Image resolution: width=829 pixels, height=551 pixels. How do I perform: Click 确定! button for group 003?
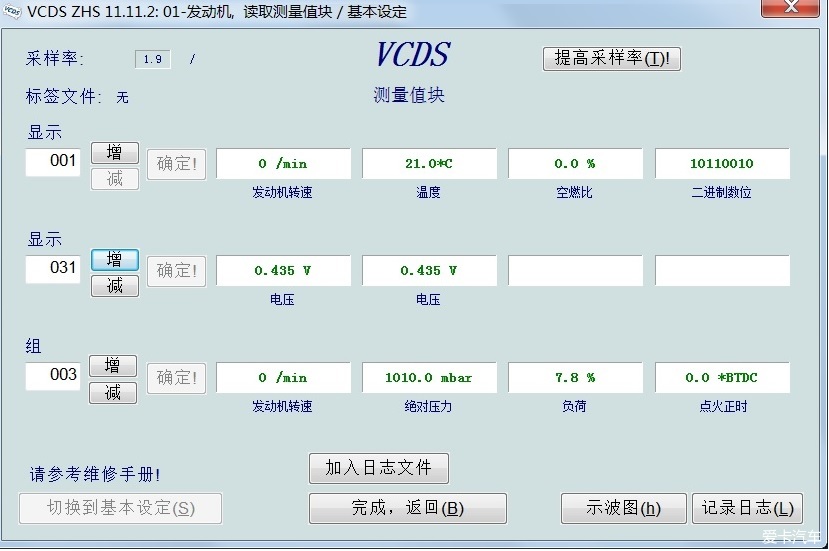tap(176, 378)
